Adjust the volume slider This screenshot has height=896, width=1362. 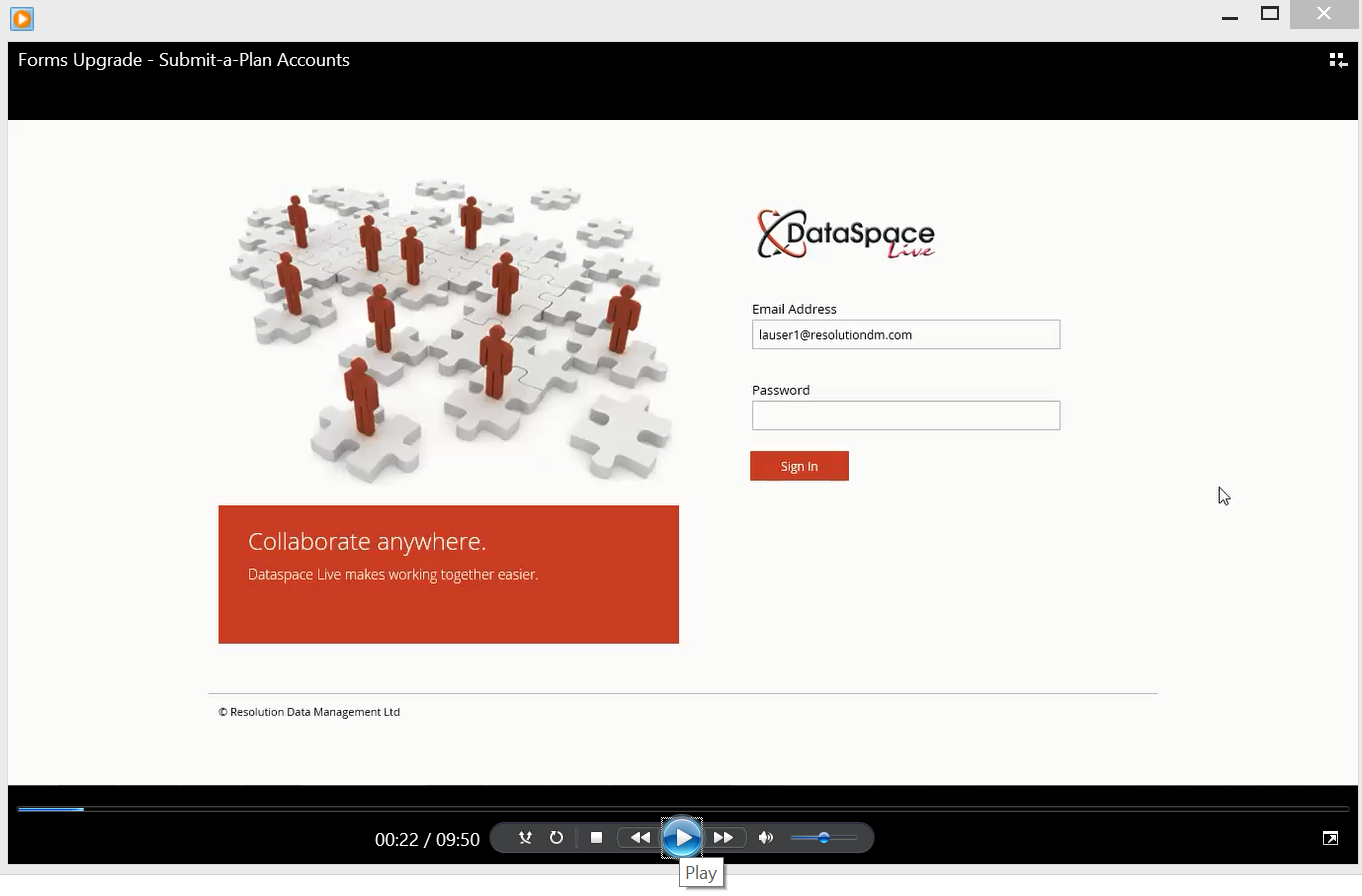[x=823, y=838]
